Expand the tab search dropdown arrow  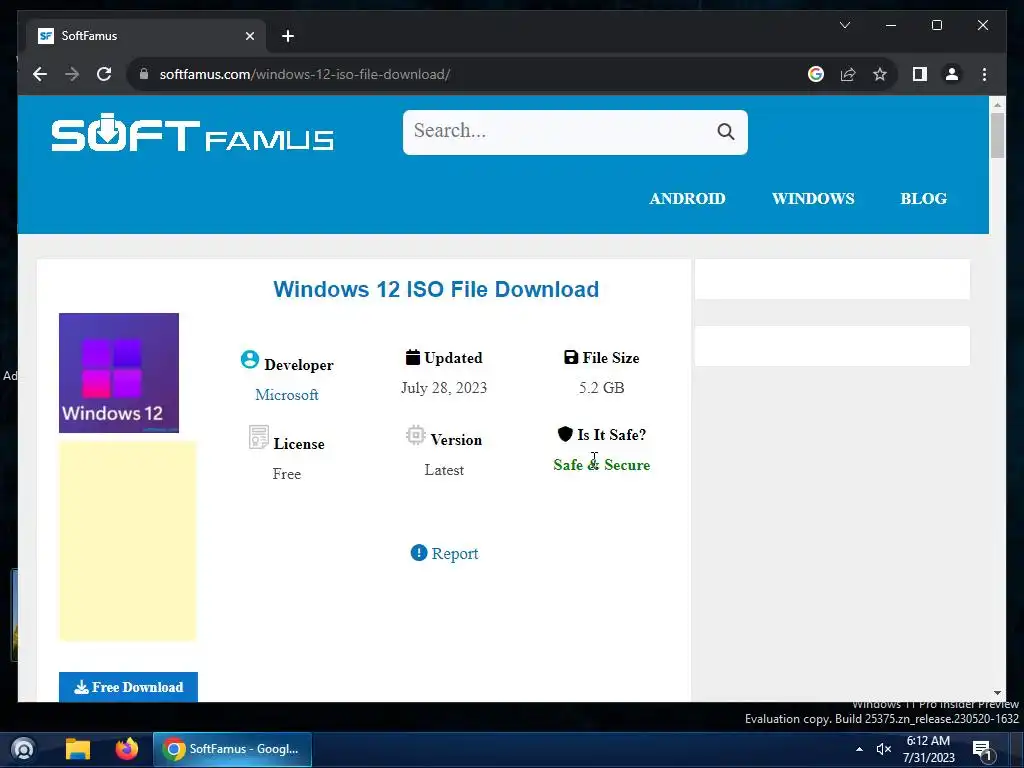[844, 25]
